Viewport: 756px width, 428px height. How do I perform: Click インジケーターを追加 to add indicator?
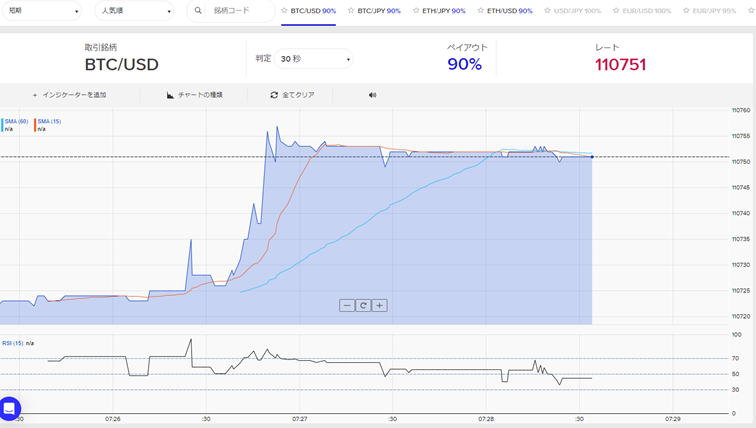click(69, 95)
